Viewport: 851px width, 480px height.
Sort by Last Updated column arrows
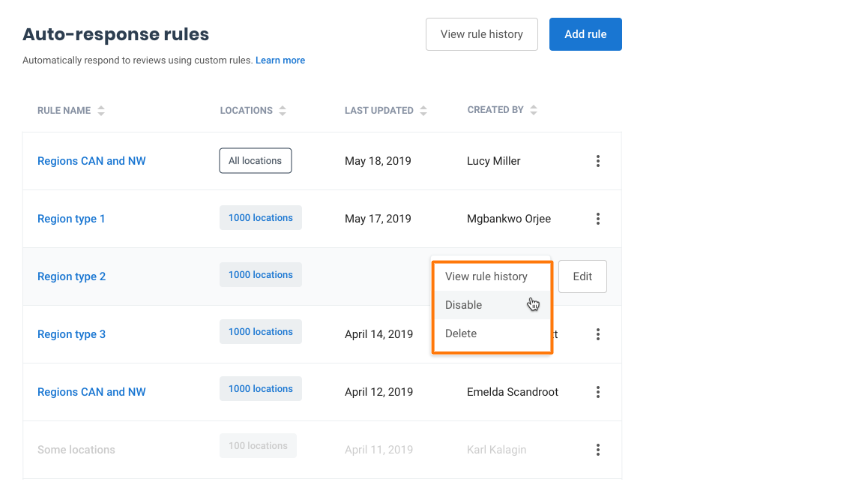click(x=424, y=111)
